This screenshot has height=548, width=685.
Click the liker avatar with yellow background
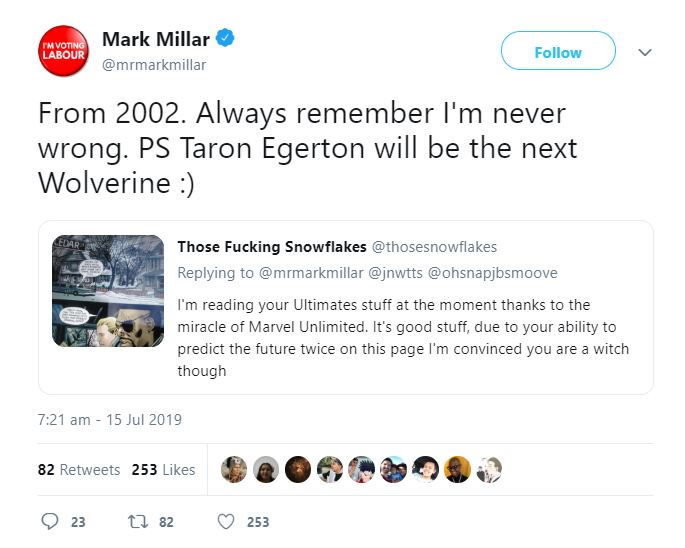point(457,469)
